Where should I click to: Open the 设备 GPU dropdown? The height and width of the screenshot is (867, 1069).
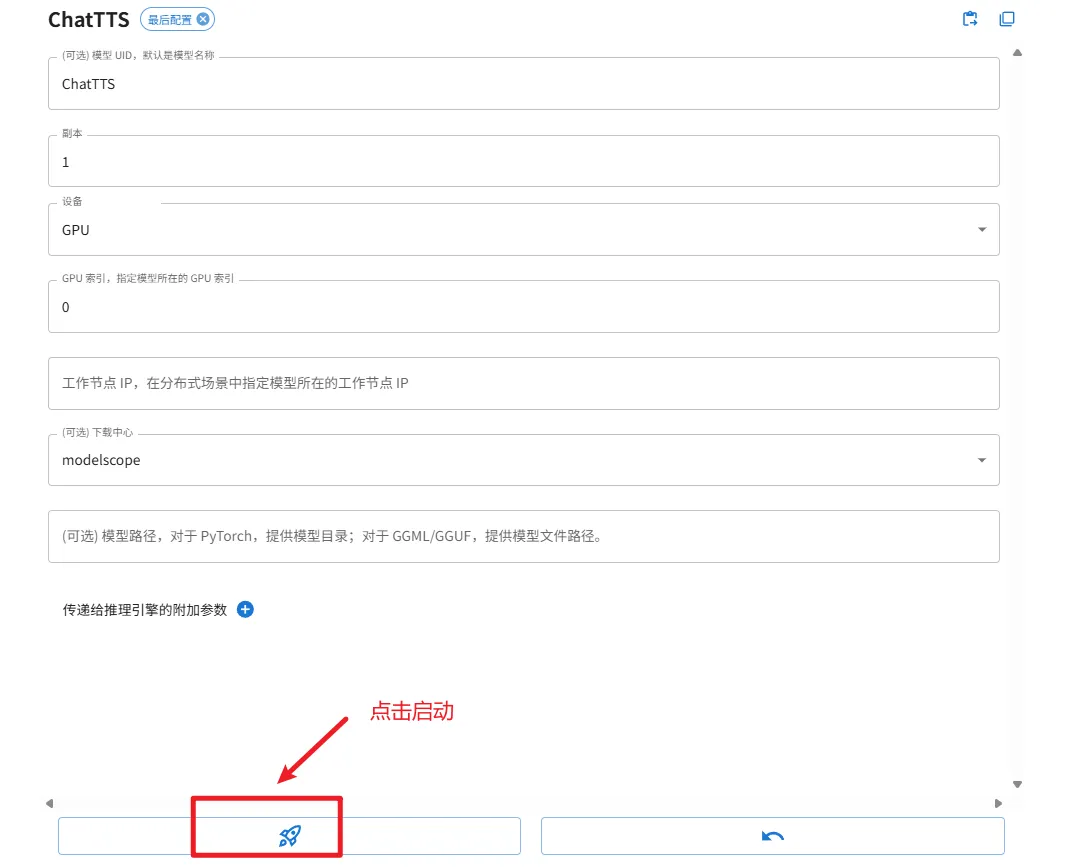[524, 230]
